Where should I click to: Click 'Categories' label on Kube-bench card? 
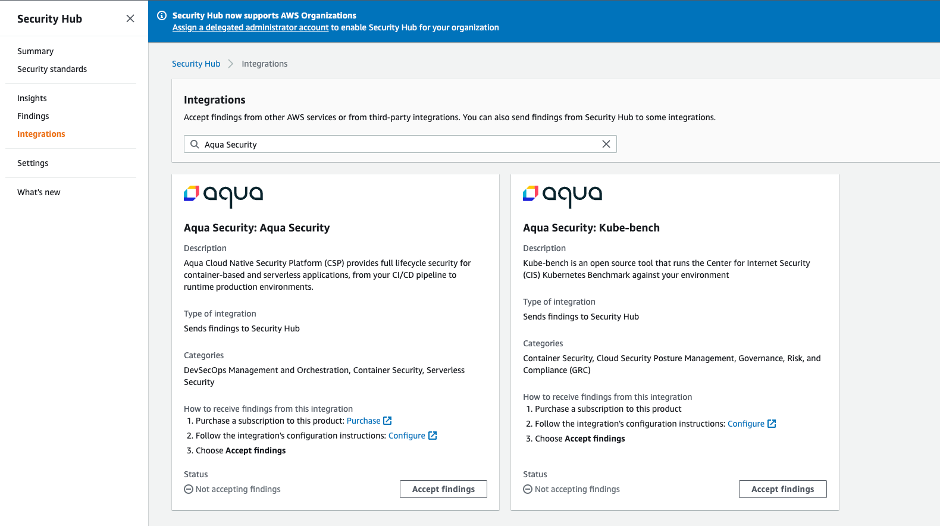coord(543,343)
